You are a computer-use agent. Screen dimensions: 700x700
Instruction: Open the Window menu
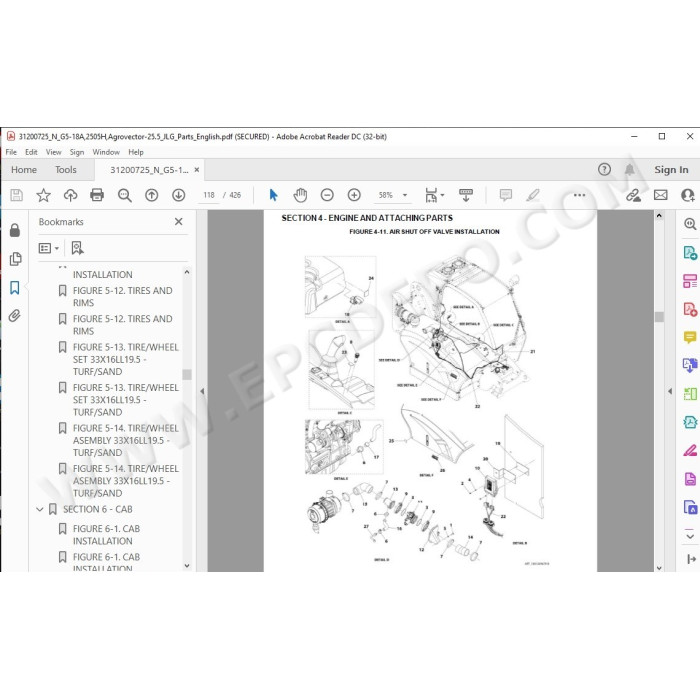[106, 152]
